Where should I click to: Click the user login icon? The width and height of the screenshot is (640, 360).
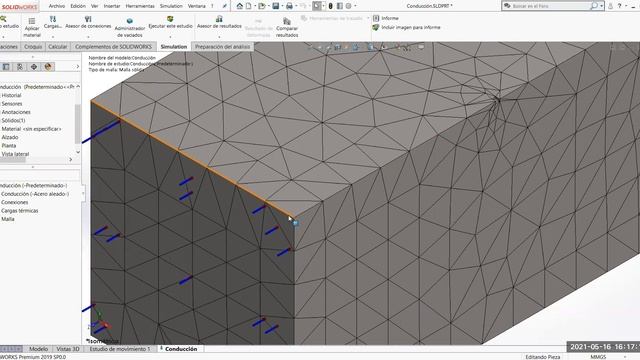tap(611, 6)
